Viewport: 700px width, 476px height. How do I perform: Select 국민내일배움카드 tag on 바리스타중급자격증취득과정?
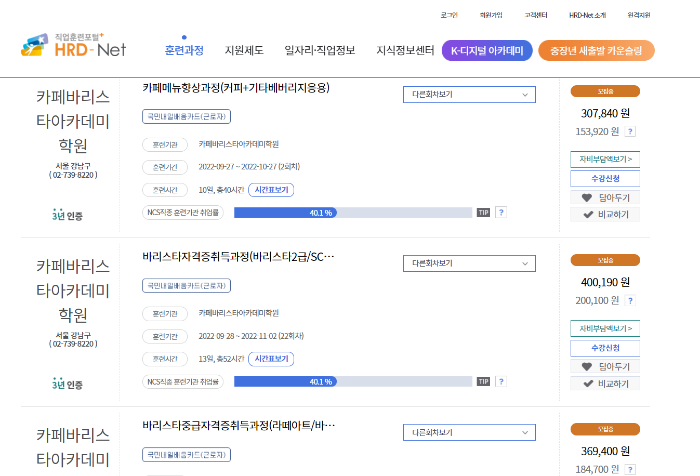tap(186, 455)
